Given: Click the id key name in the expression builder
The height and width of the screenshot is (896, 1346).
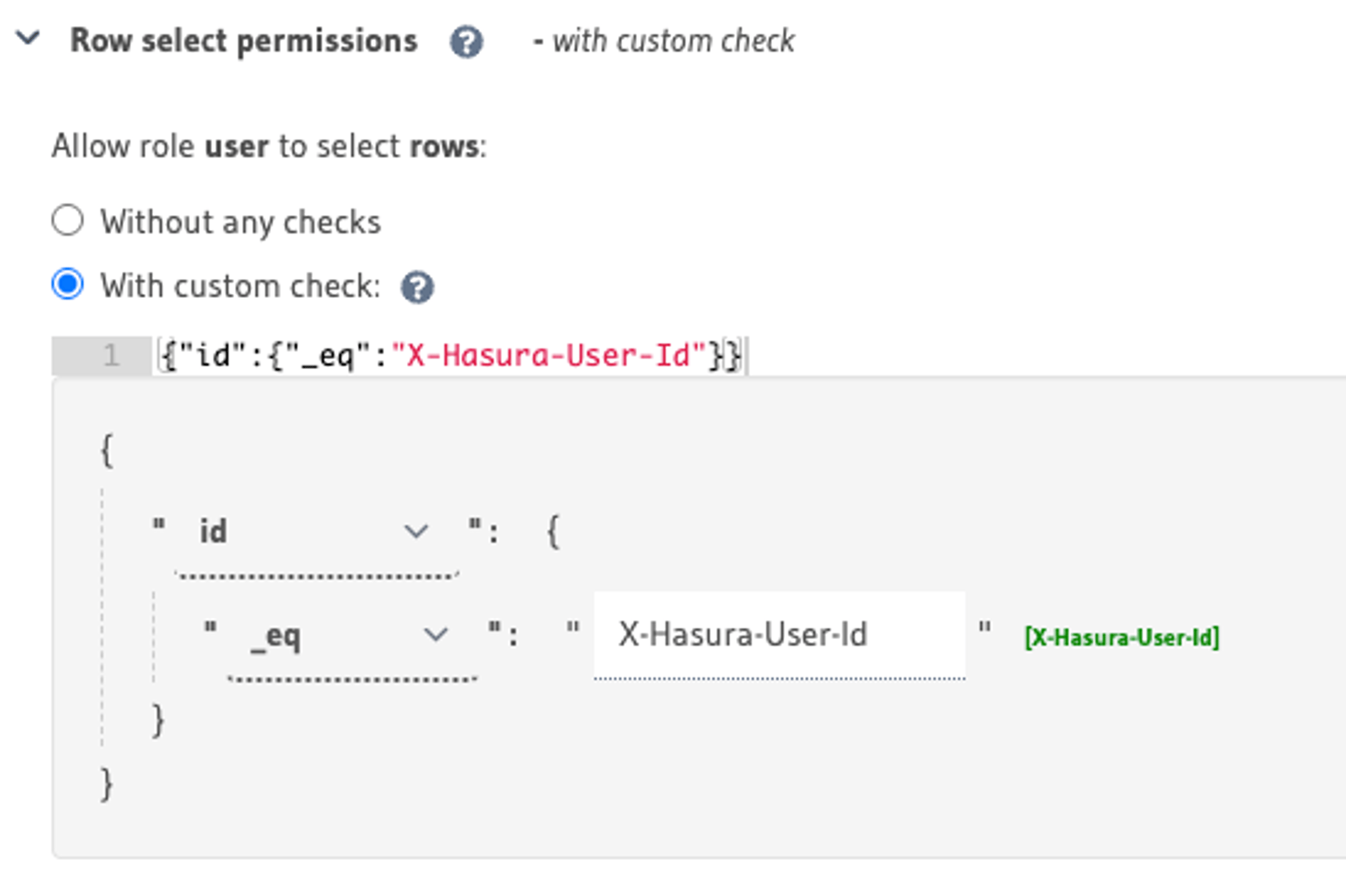Looking at the screenshot, I should pos(214,530).
